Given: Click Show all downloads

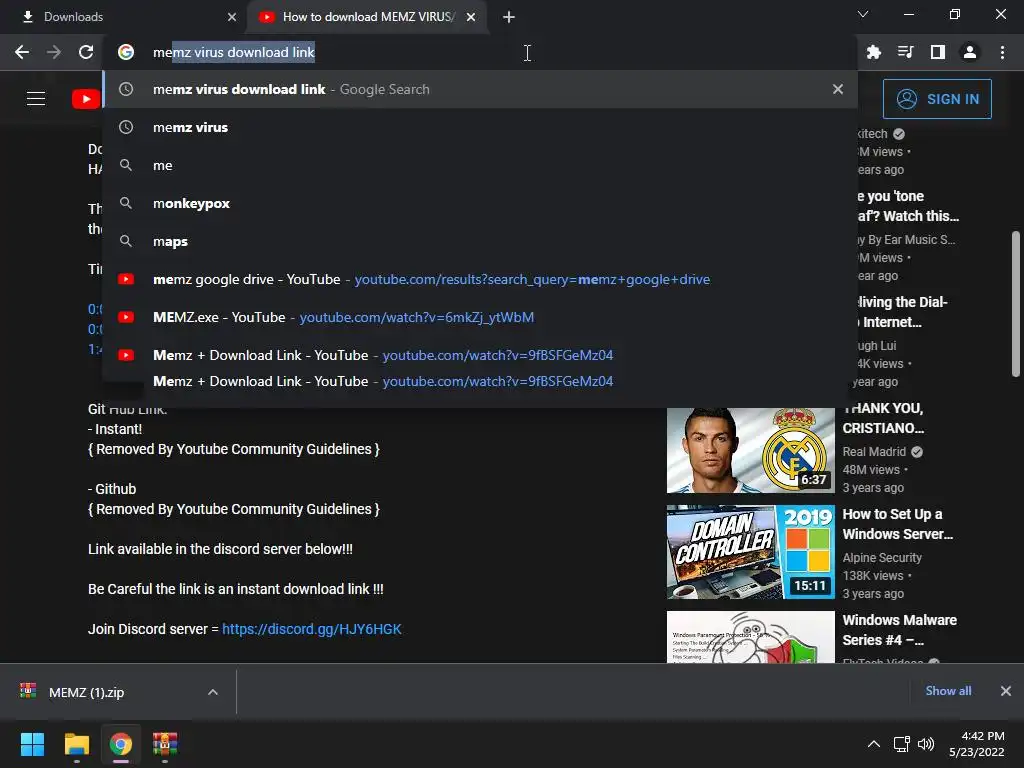Looking at the screenshot, I should [x=948, y=691].
